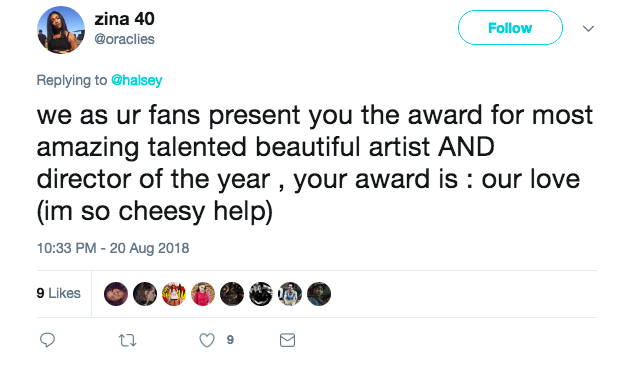Open zina 40's profile picture

[x=61, y=30]
